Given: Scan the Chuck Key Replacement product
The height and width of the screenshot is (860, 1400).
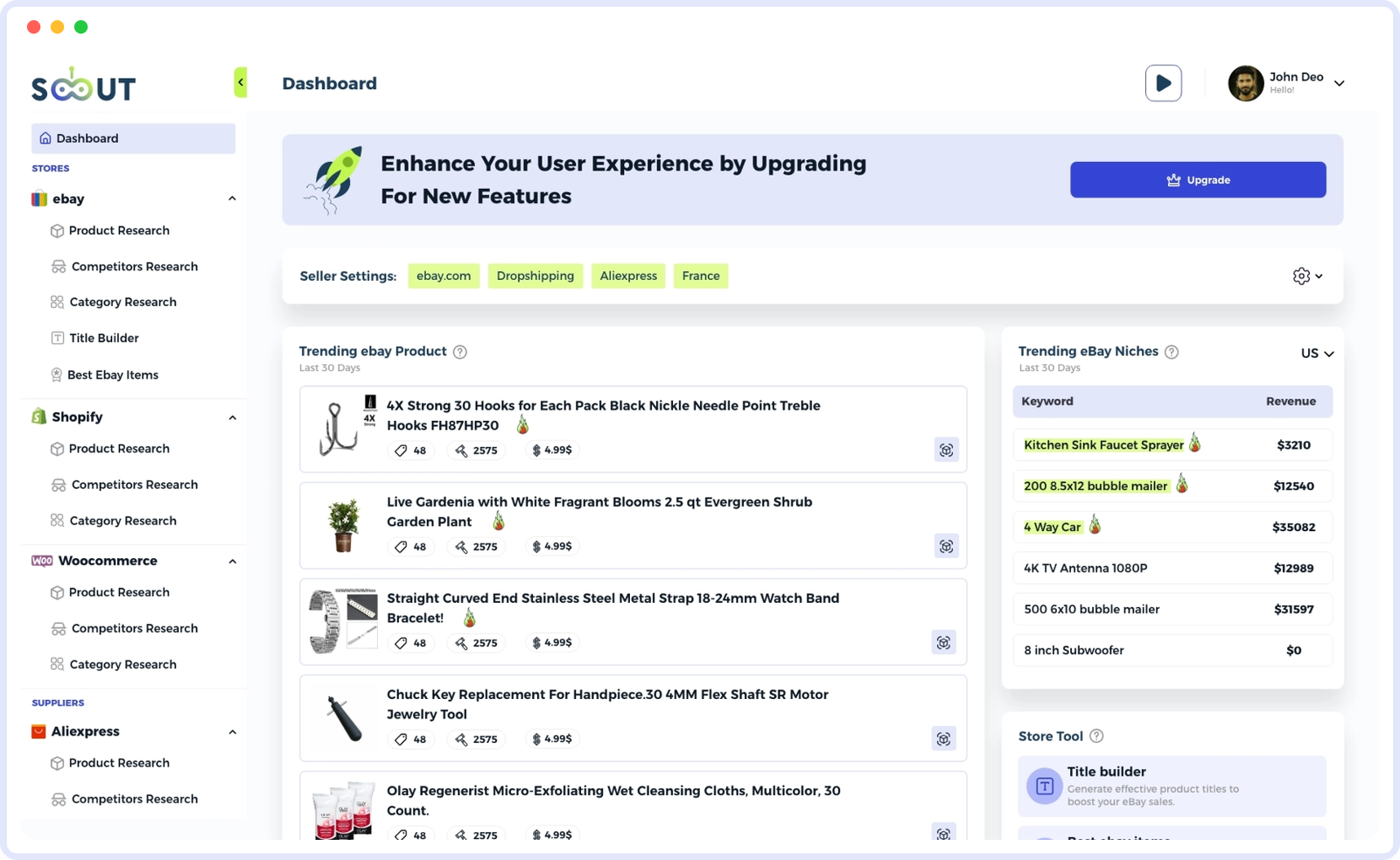Looking at the screenshot, I should [943, 738].
